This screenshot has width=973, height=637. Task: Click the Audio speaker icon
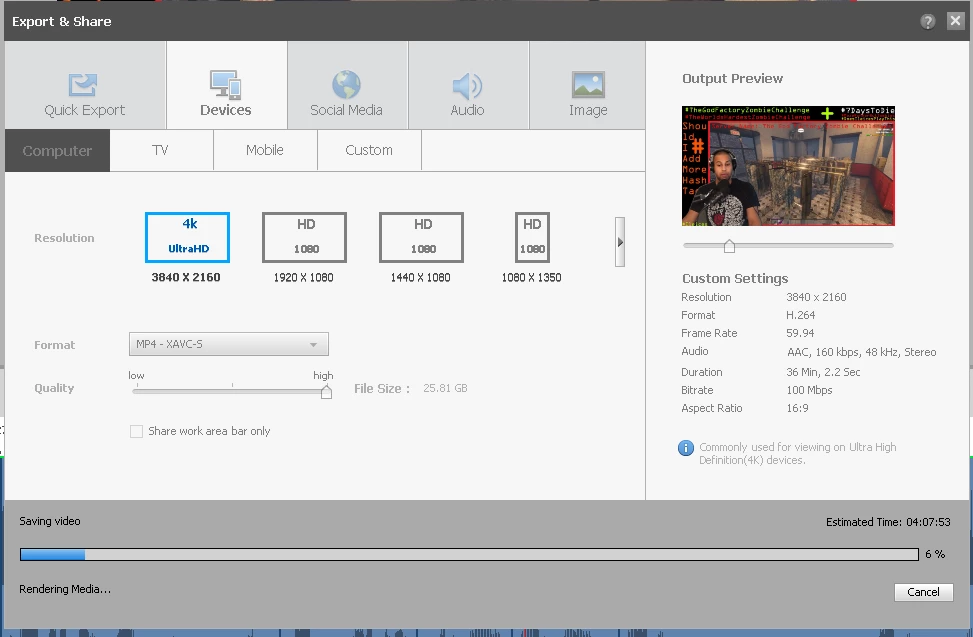pyautogui.click(x=467, y=86)
